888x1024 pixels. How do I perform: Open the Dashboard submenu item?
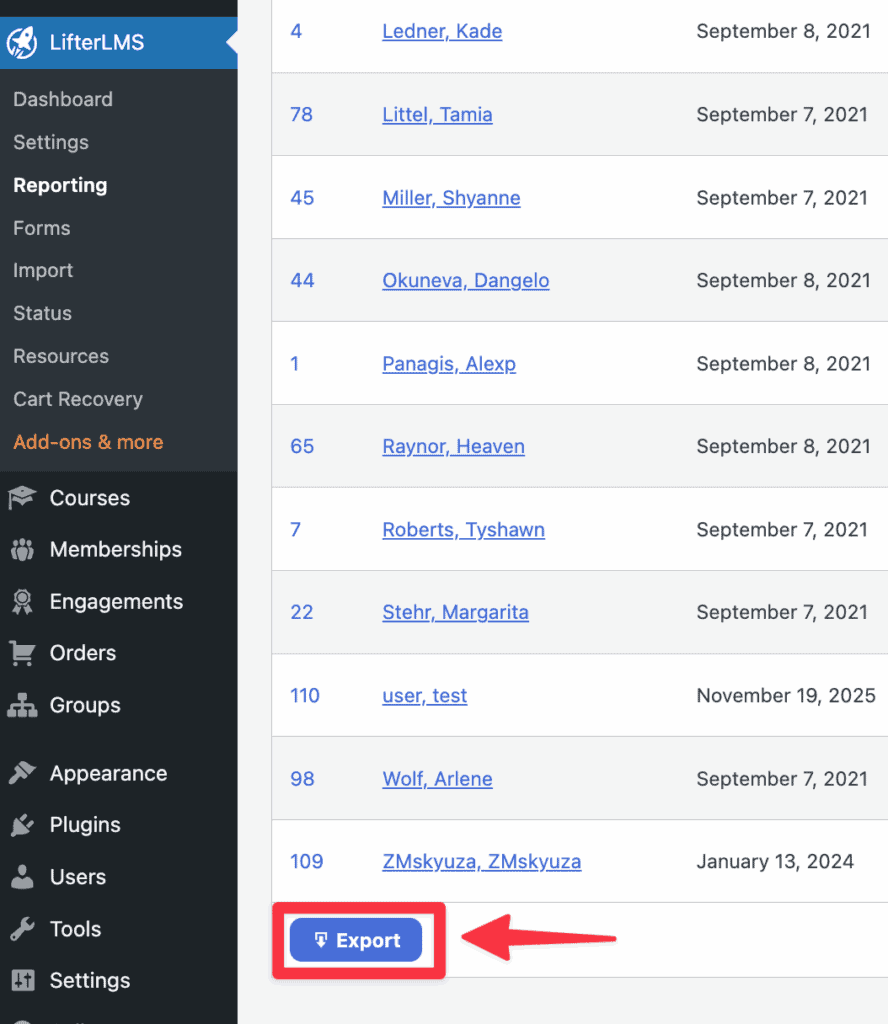63,99
